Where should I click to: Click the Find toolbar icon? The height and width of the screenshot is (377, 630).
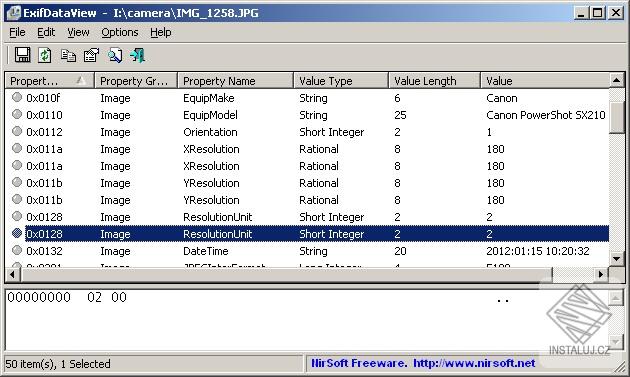115,55
